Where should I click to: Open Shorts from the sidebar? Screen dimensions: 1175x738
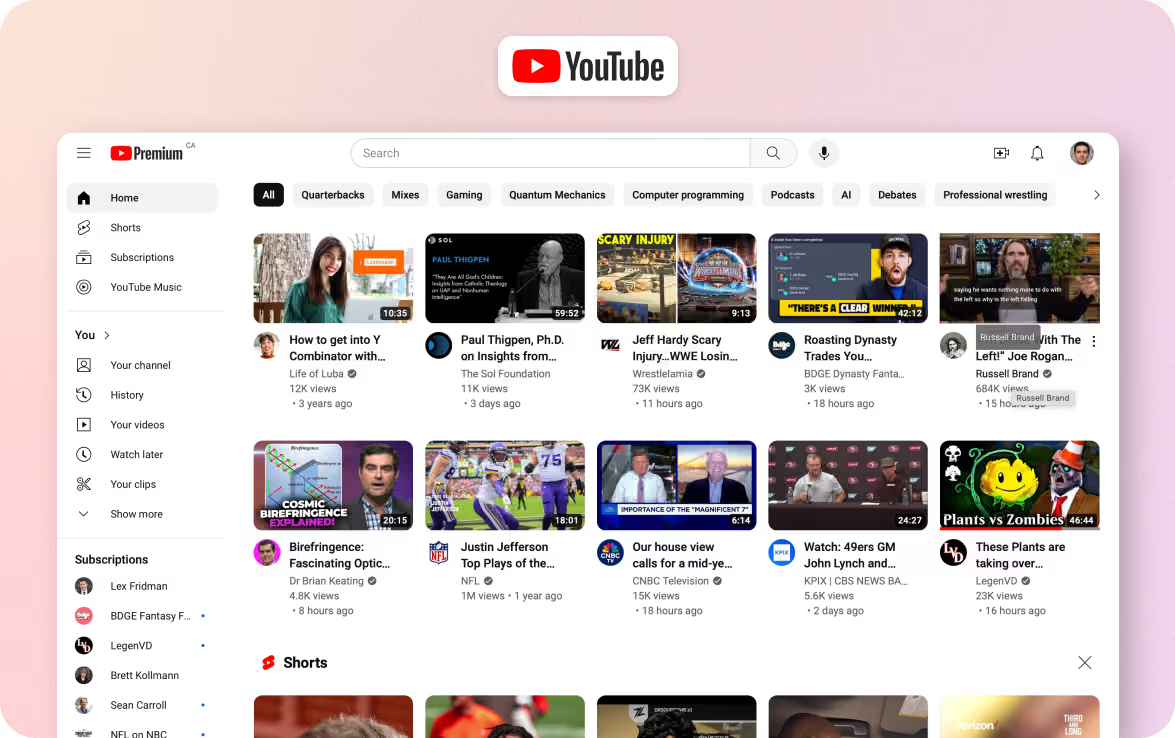(142, 228)
